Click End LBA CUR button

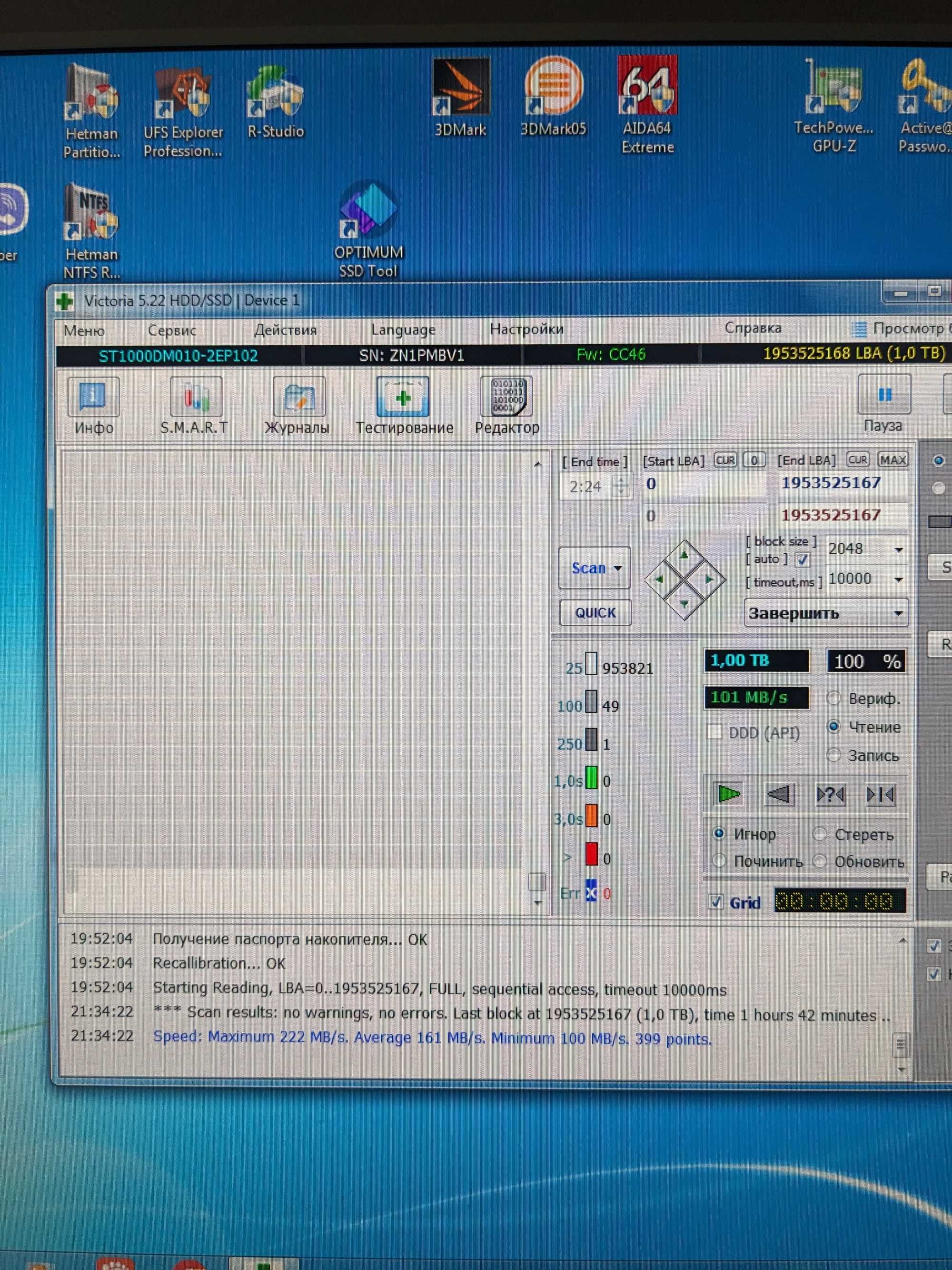pyautogui.click(x=858, y=460)
